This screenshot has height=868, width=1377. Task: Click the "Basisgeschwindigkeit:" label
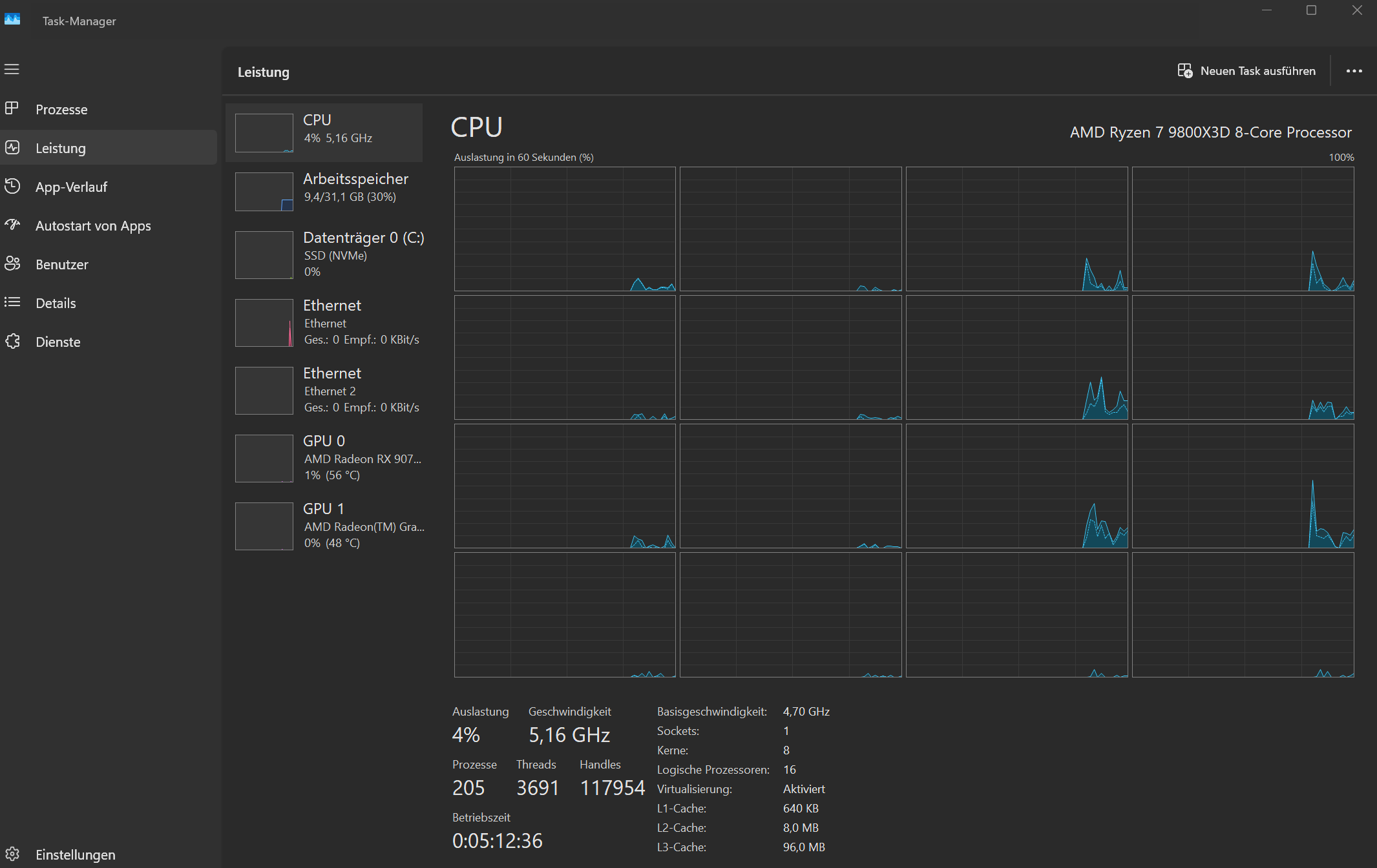pos(712,712)
